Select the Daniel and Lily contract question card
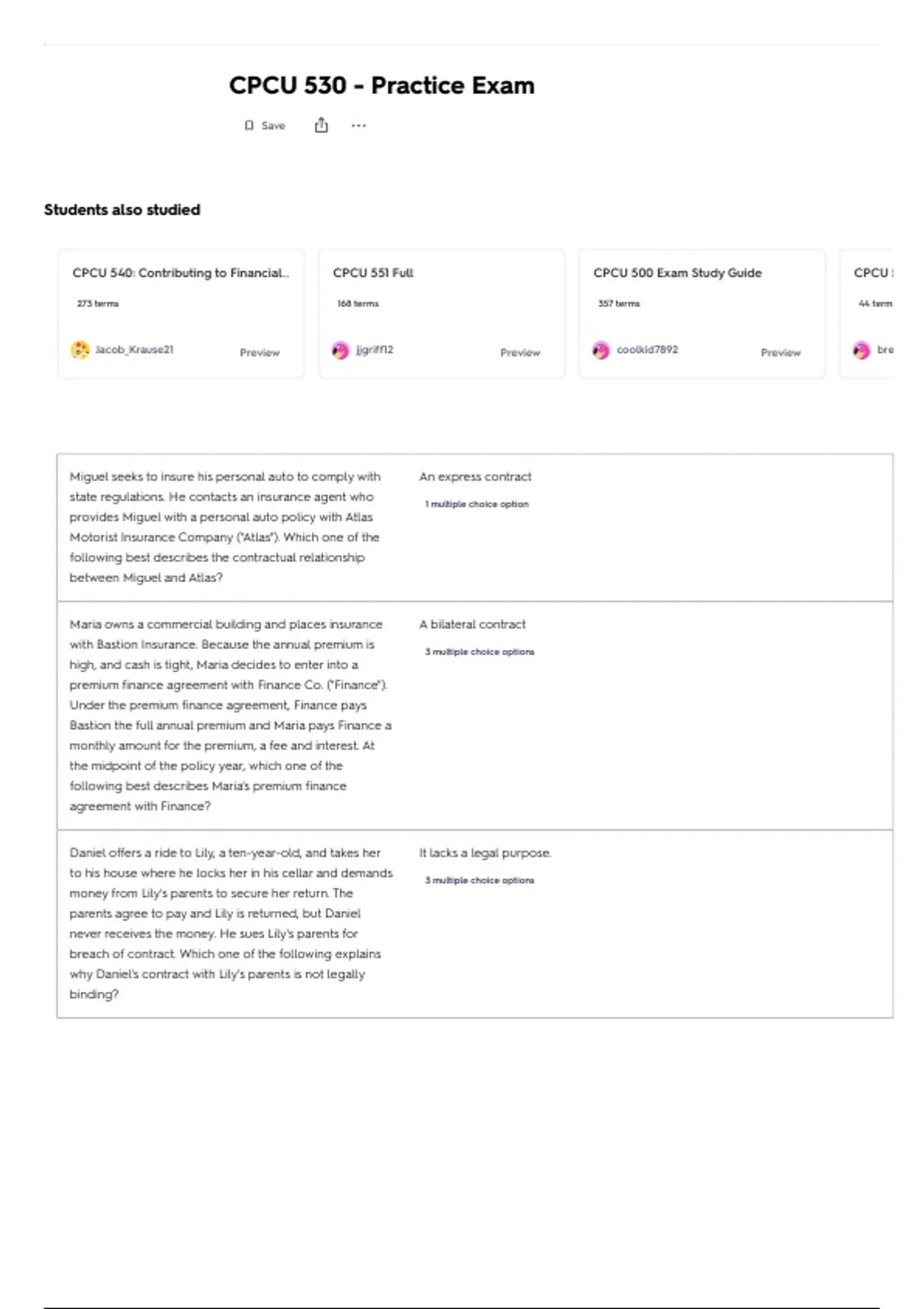This screenshot has height=1309, width=924. click(474, 924)
